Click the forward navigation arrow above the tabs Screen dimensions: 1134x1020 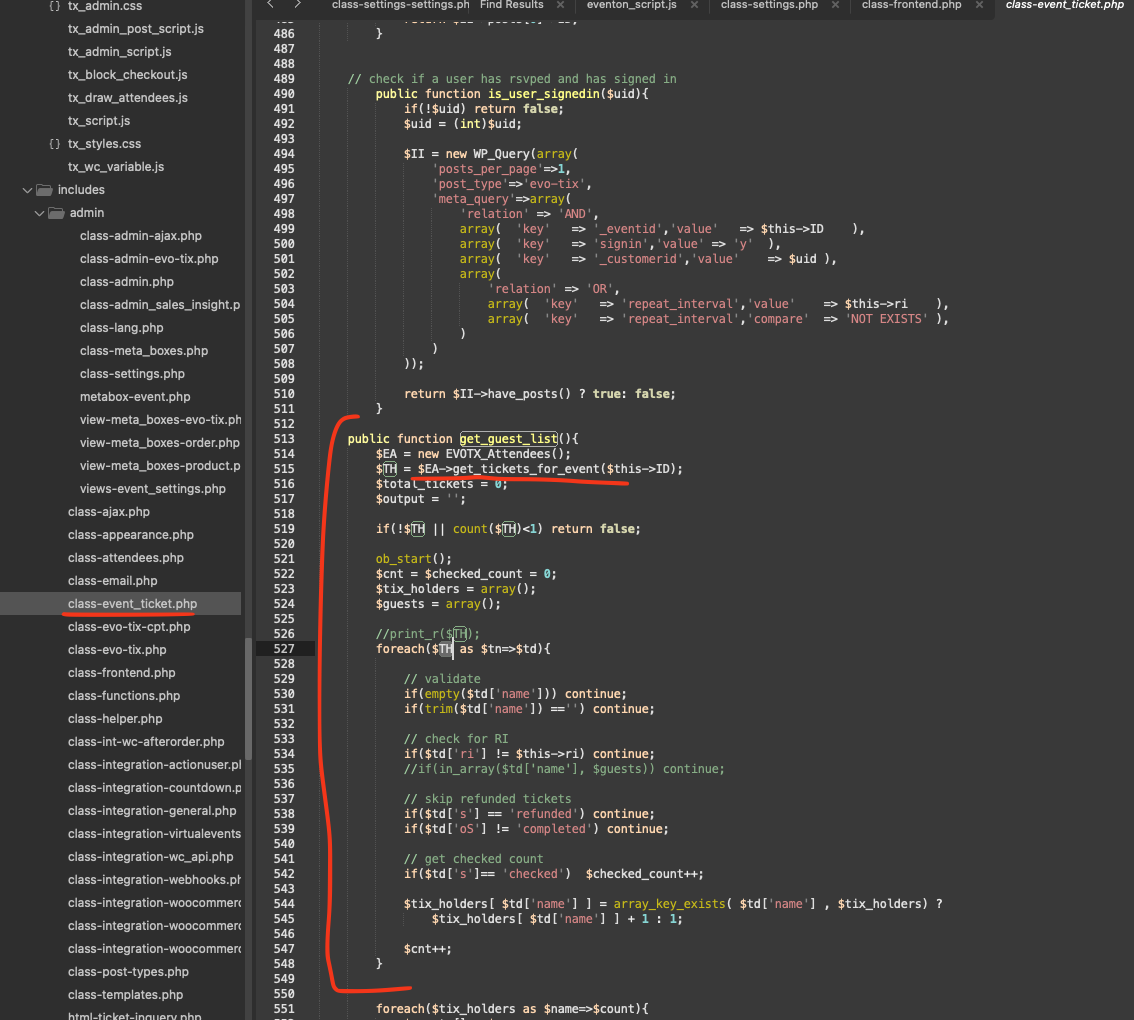(x=297, y=5)
